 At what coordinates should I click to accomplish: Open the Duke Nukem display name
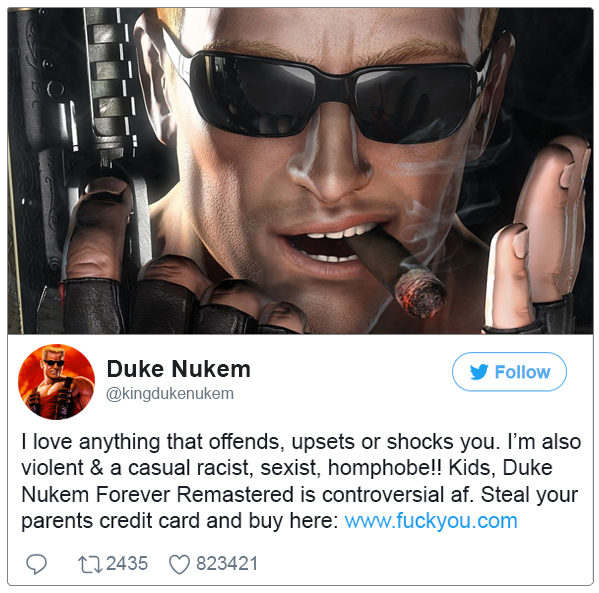click(x=178, y=369)
